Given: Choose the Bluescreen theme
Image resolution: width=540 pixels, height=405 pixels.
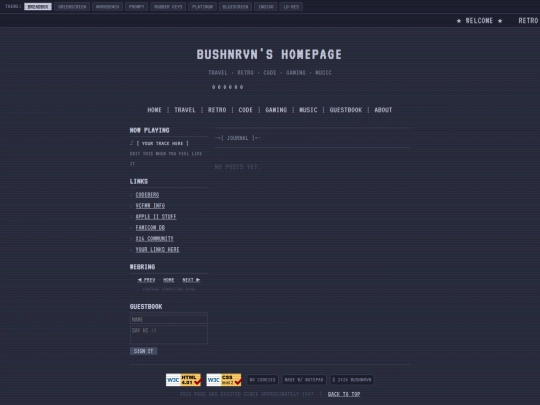Looking at the screenshot, I should [x=236, y=7].
